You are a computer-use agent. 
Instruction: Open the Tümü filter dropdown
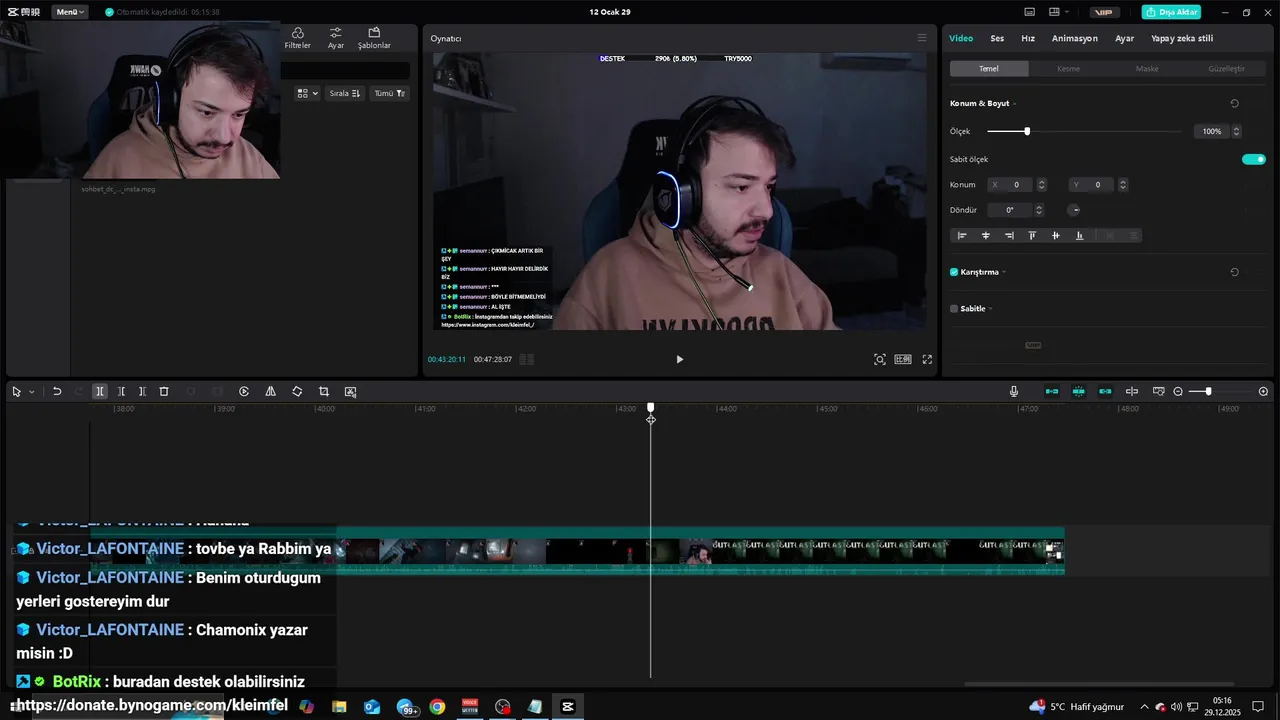point(390,93)
